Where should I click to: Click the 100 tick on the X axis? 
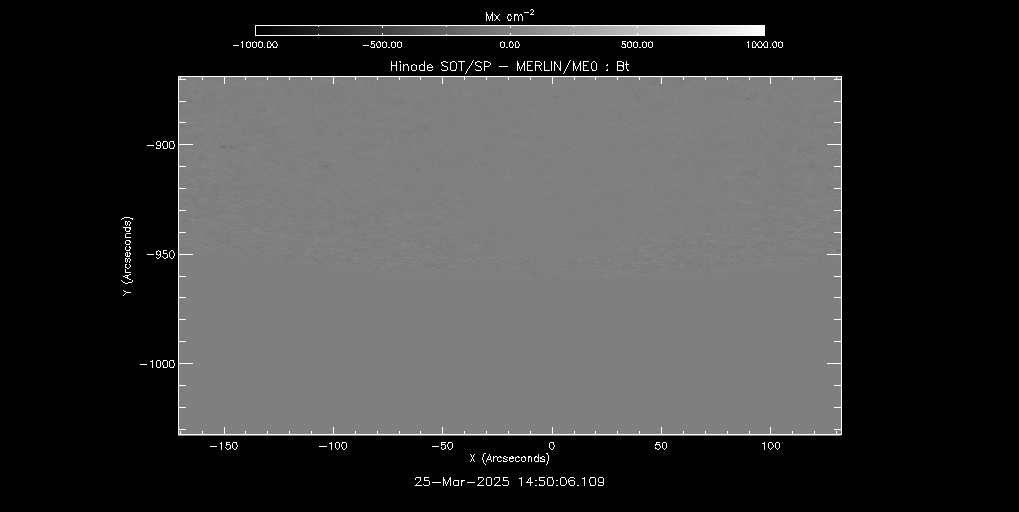coord(770,444)
